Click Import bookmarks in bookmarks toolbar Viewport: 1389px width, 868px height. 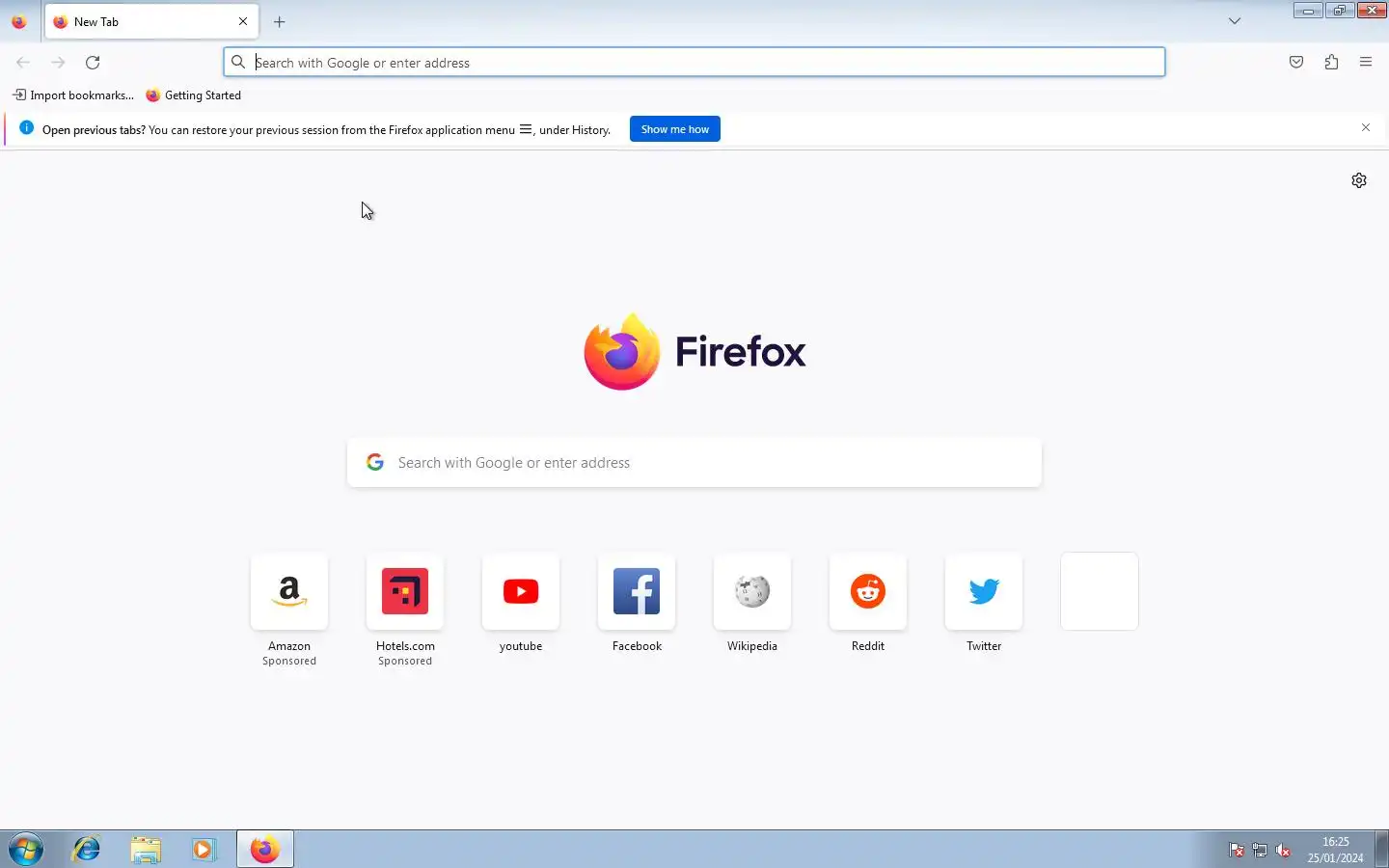(73, 95)
